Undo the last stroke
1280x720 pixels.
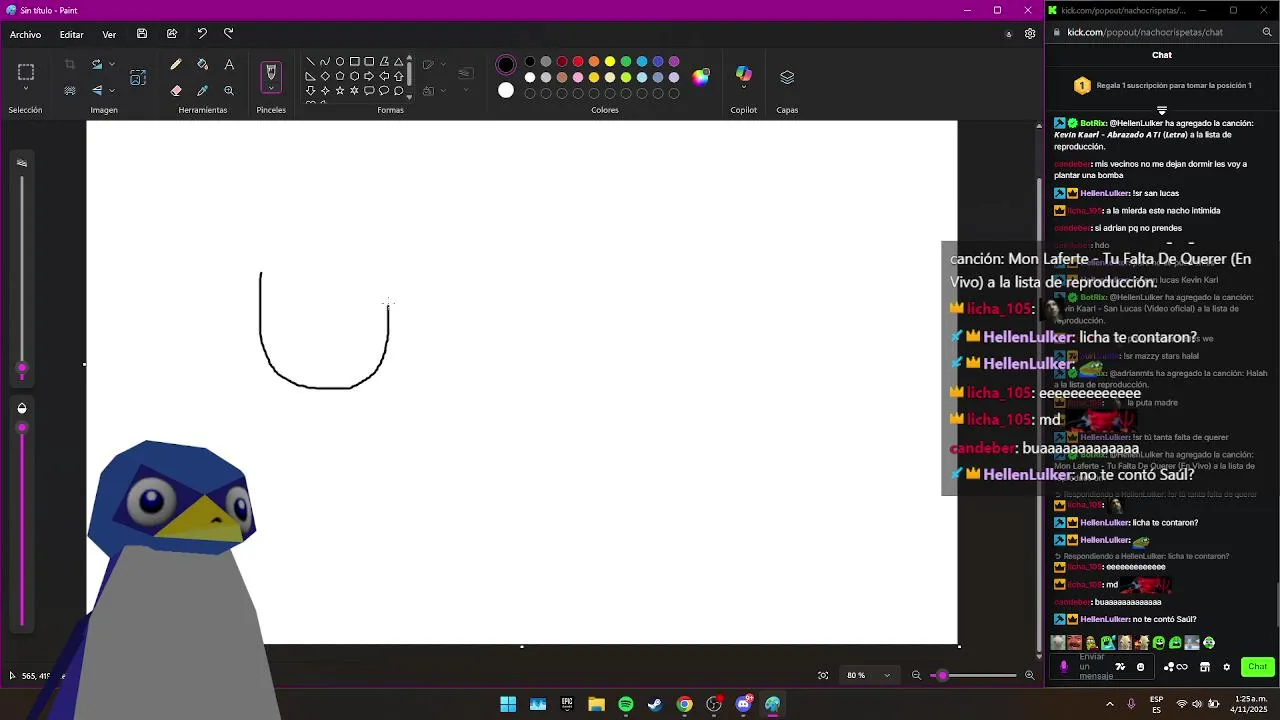point(202,34)
